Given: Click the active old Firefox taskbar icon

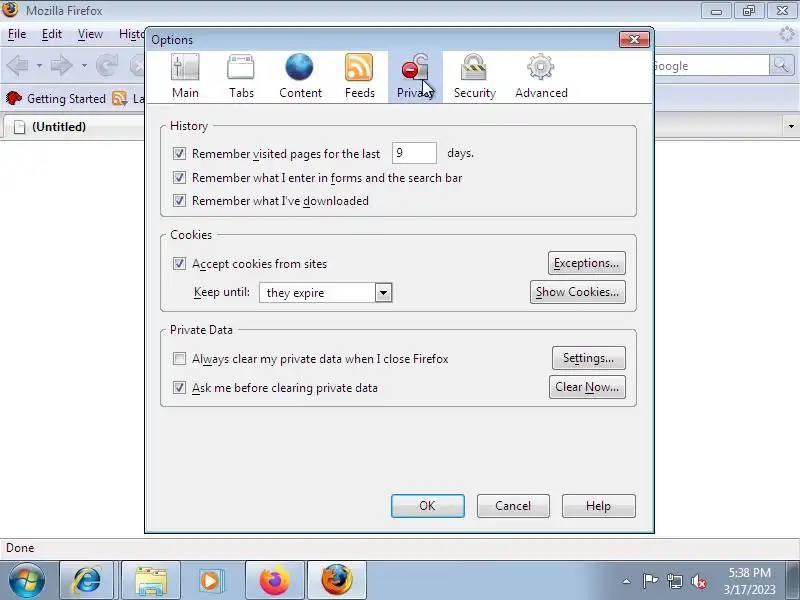Looking at the screenshot, I should (x=337, y=581).
